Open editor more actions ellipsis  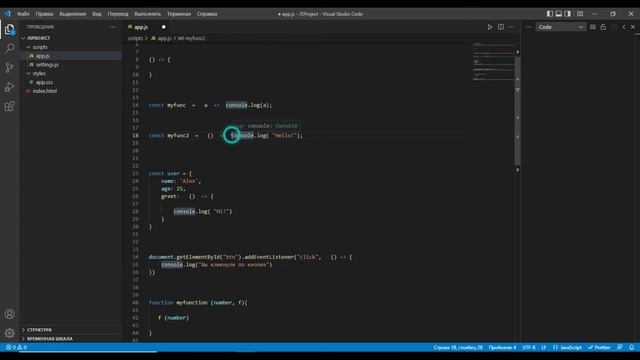tap(511, 27)
